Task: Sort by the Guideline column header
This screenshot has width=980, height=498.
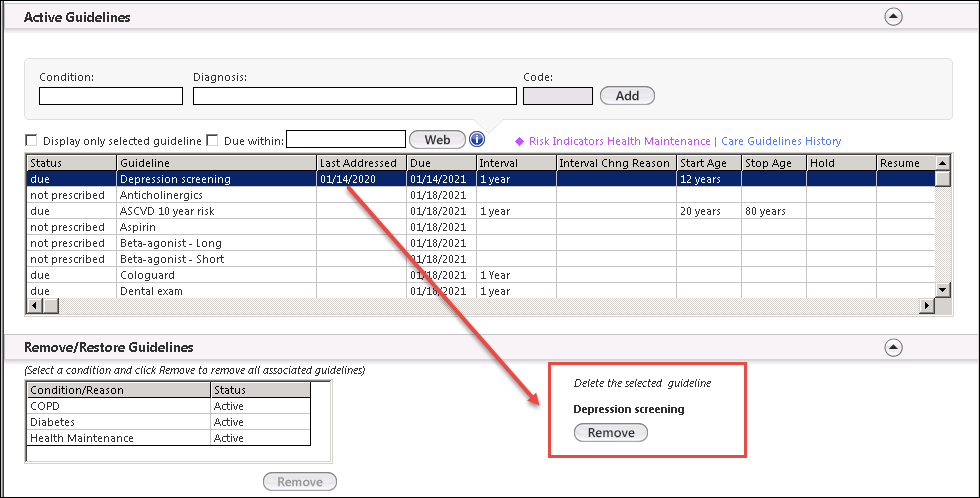Action: [217, 163]
